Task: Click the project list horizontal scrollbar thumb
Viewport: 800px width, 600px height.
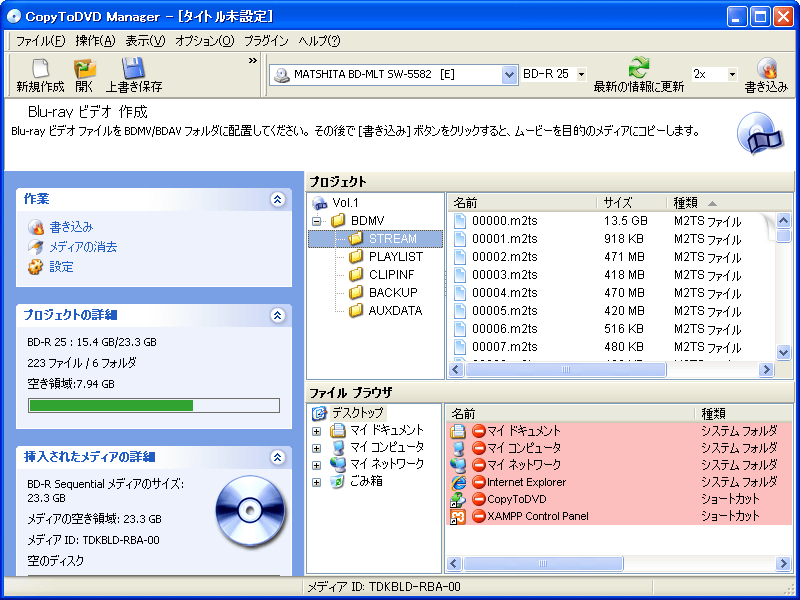Action: click(565, 369)
